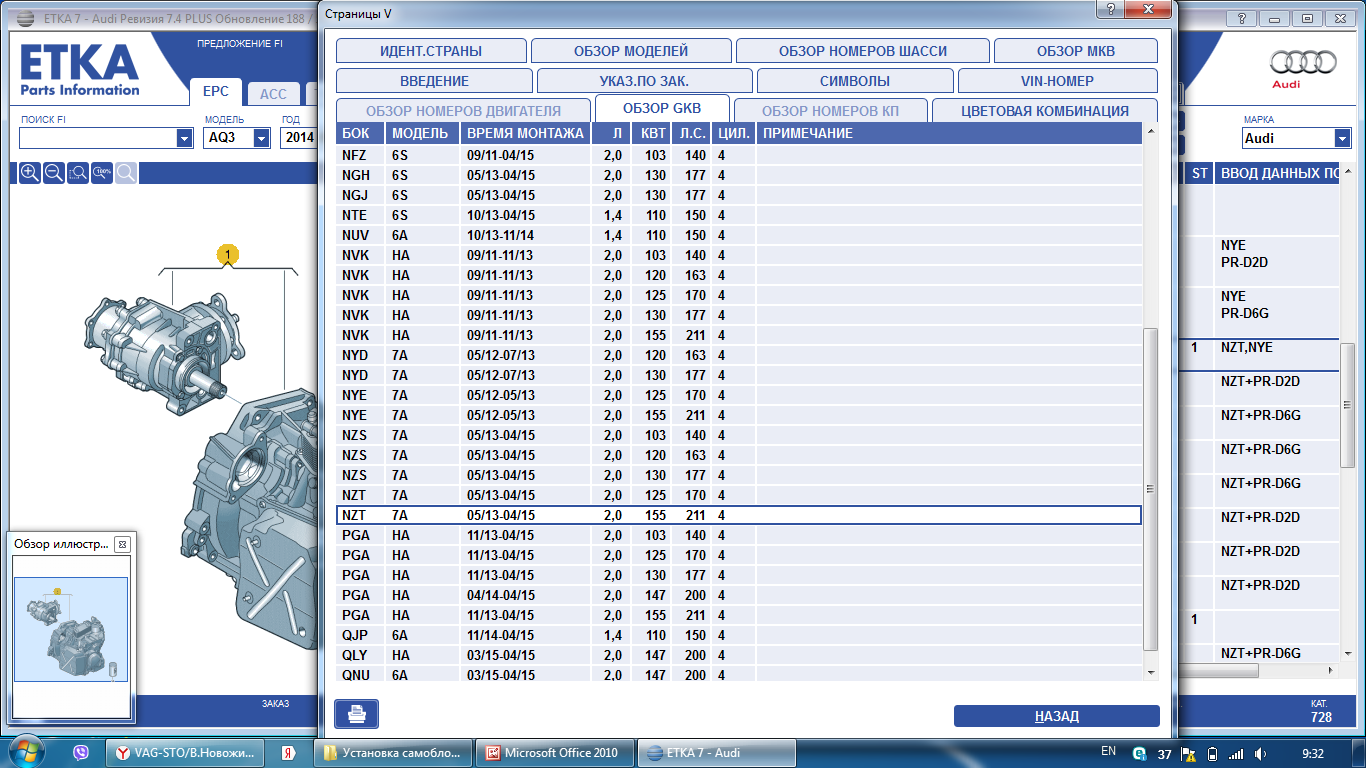Click the network signal tray icon

coord(1237,753)
